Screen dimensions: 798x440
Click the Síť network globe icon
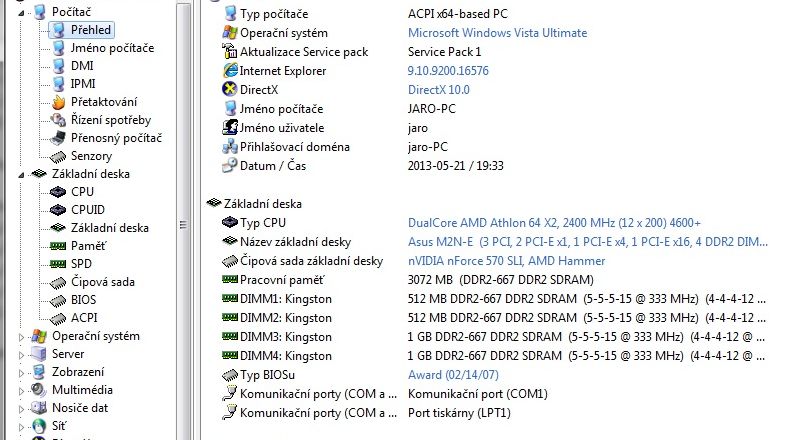(x=39, y=426)
